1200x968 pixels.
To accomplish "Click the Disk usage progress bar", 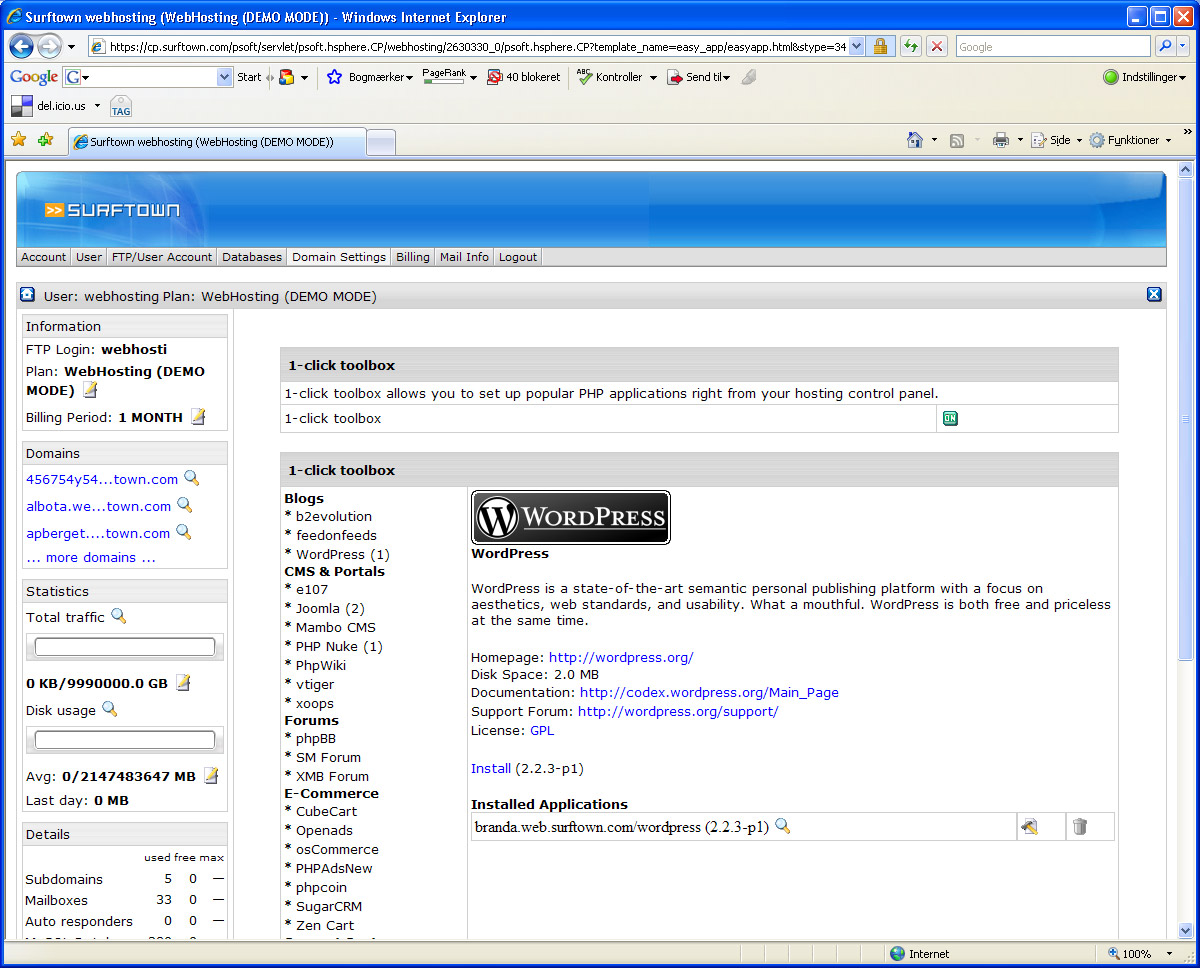I will (125, 740).
